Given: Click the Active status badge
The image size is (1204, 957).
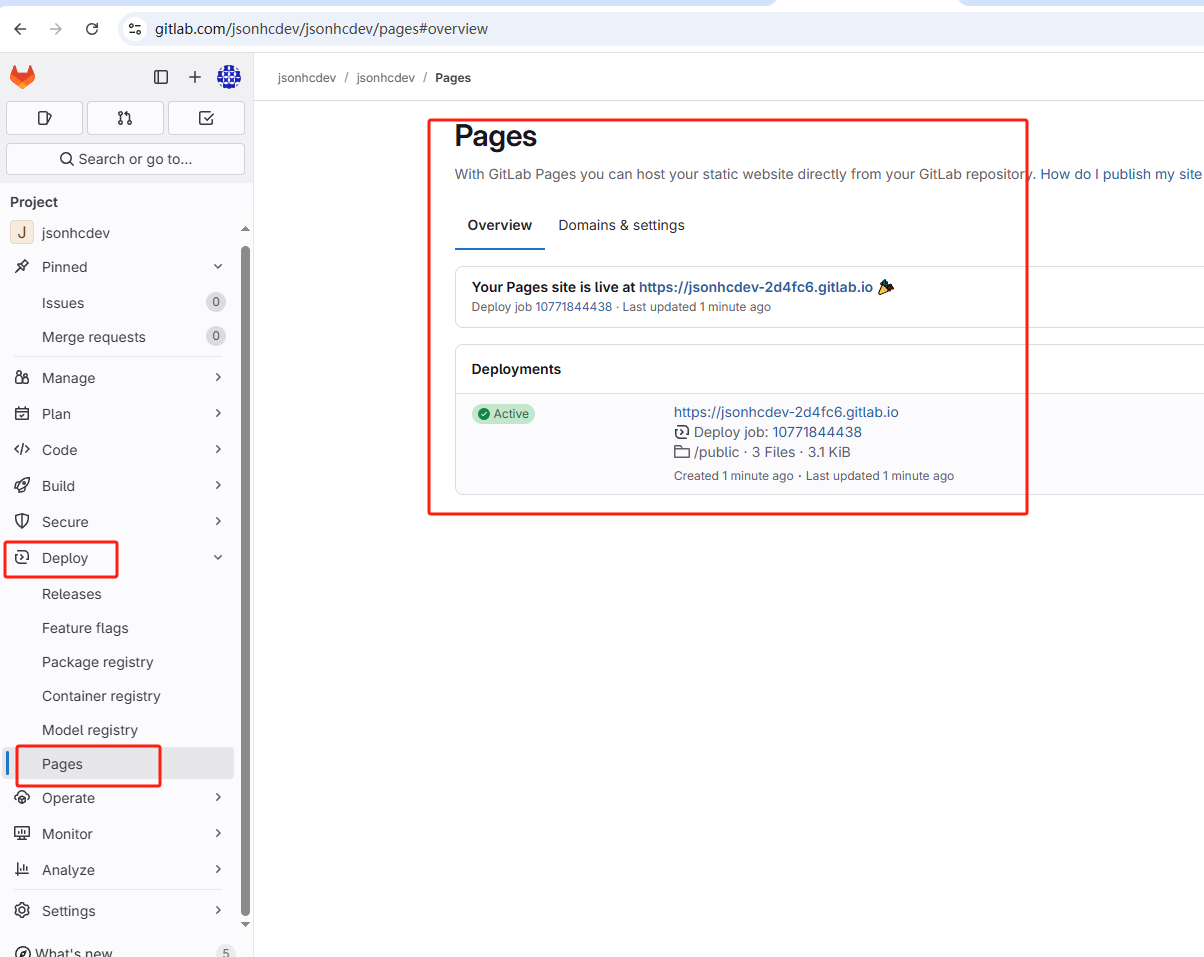Looking at the screenshot, I should [503, 414].
